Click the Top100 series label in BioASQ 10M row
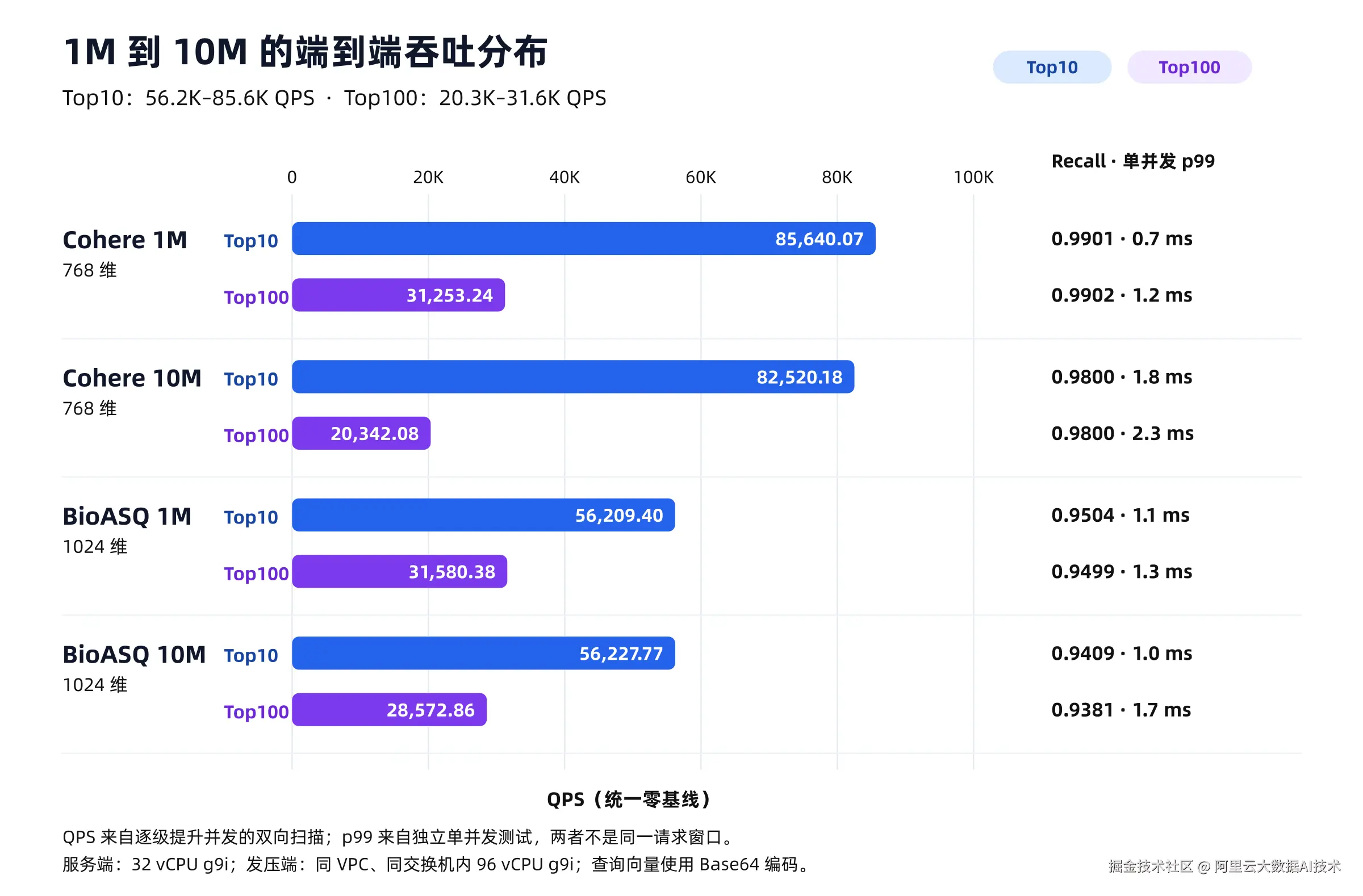 tap(256, 712)
